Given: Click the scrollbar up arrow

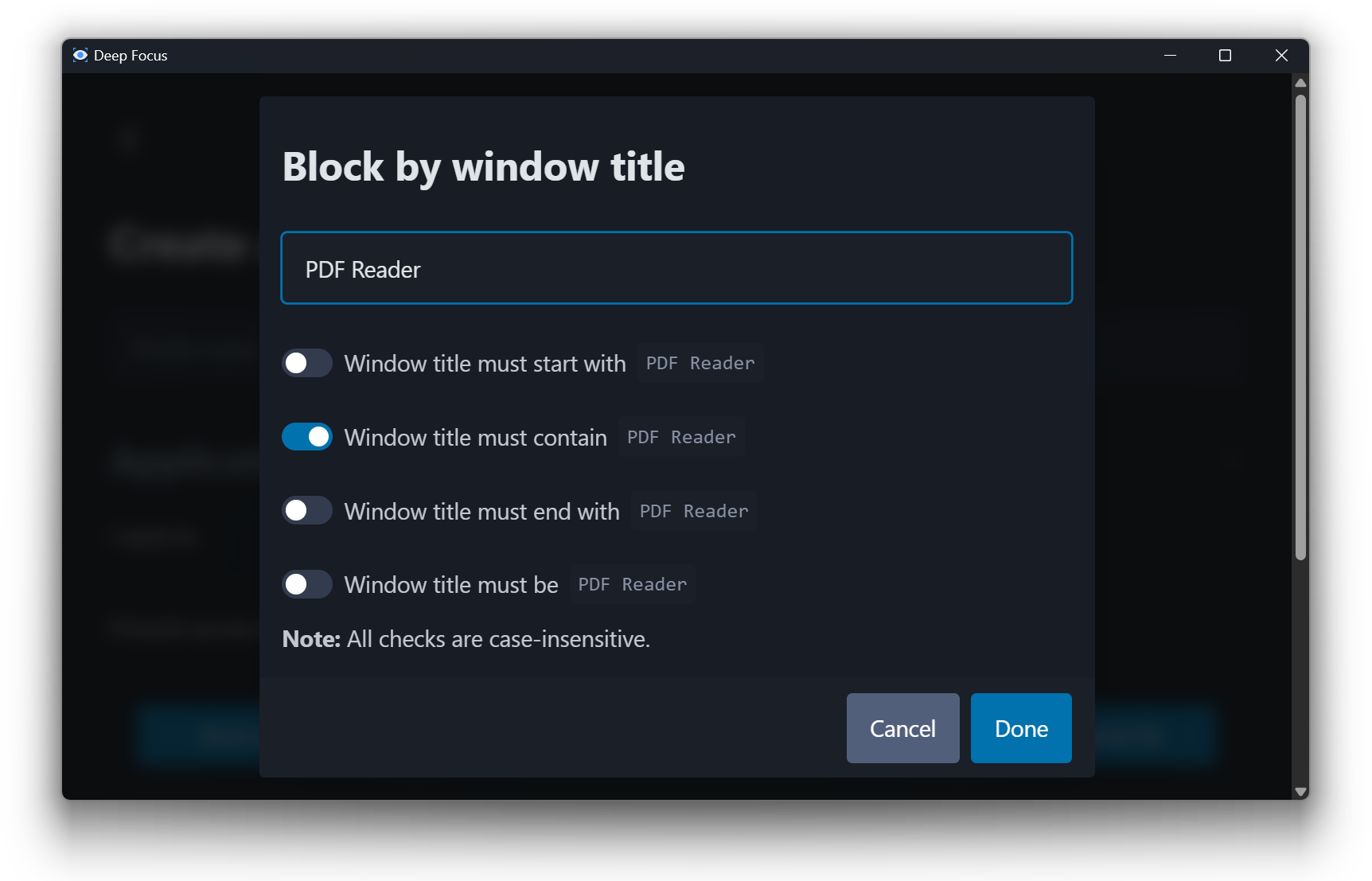Looking at the screenshot, I should pyautogui.click(x=1300, y=83).
